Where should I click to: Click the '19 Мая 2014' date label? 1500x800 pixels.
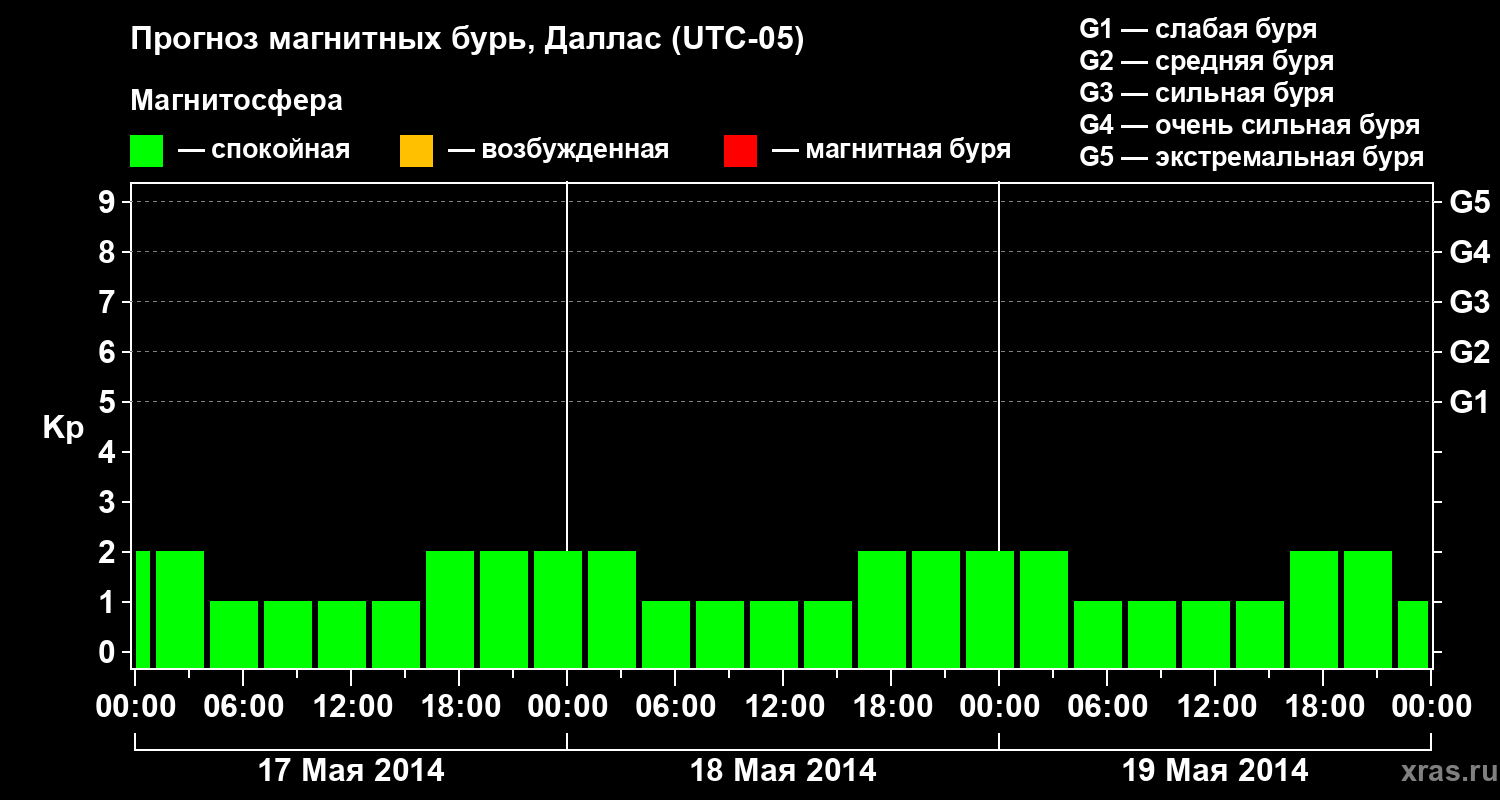[1216, 771]
